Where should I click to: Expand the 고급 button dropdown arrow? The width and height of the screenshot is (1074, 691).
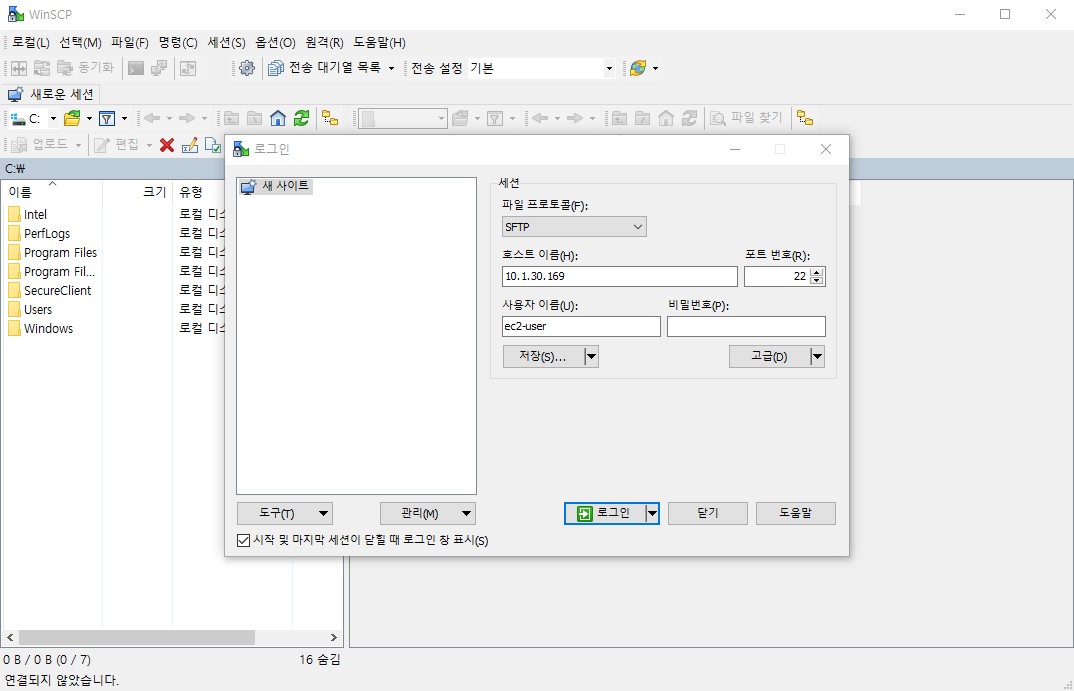pos(816,356)
